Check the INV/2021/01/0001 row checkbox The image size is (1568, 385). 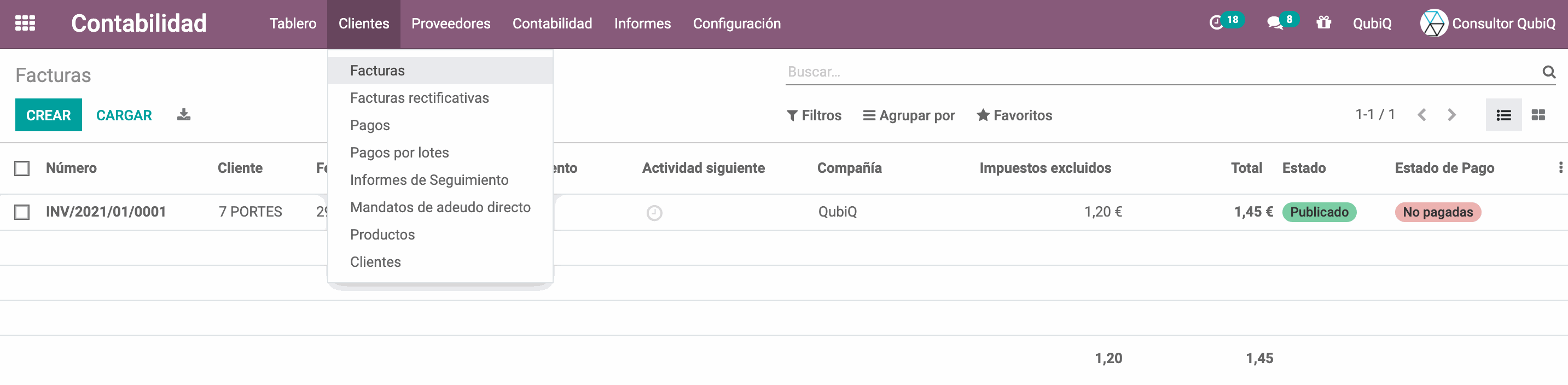[22, 212]
